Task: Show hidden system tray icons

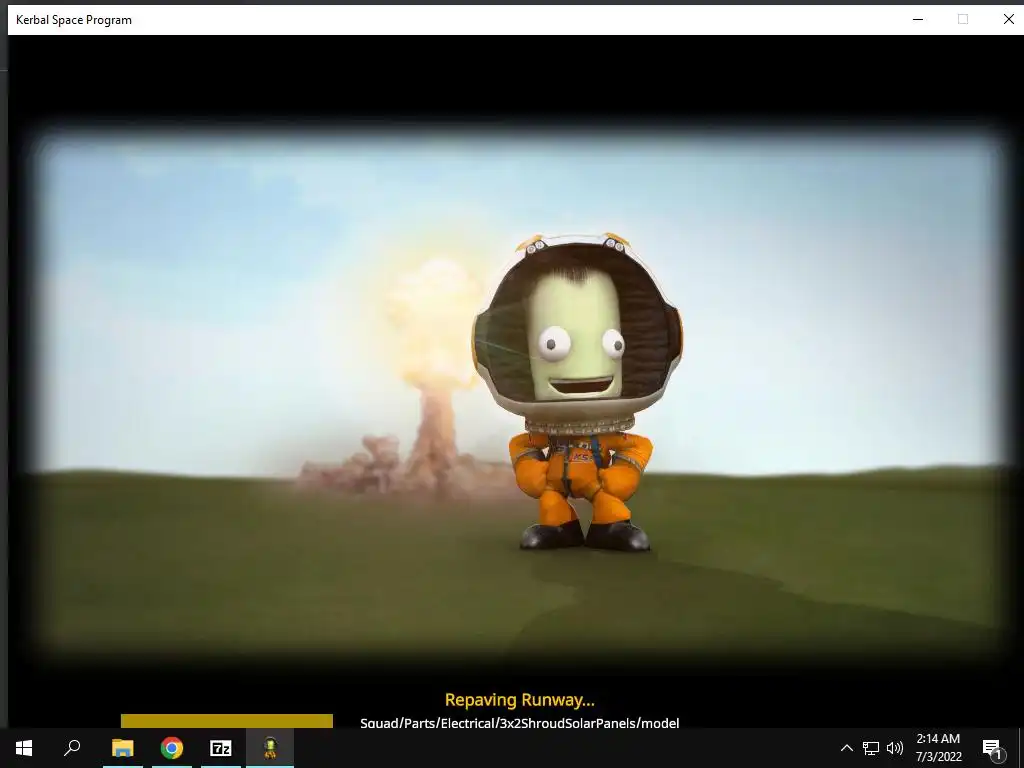Action: (x=846, y=748)
